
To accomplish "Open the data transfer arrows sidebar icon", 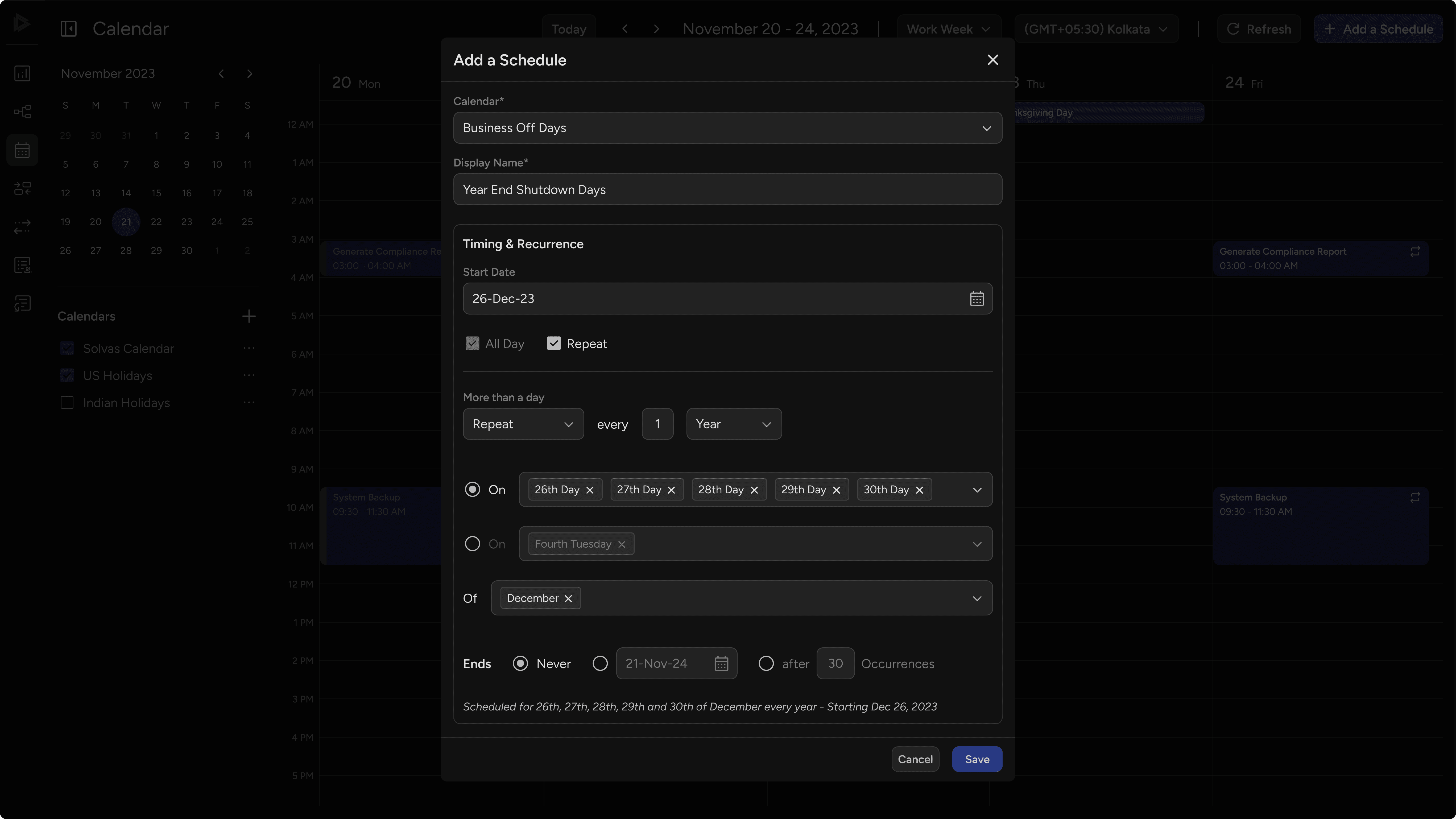I will click(23, 227).
